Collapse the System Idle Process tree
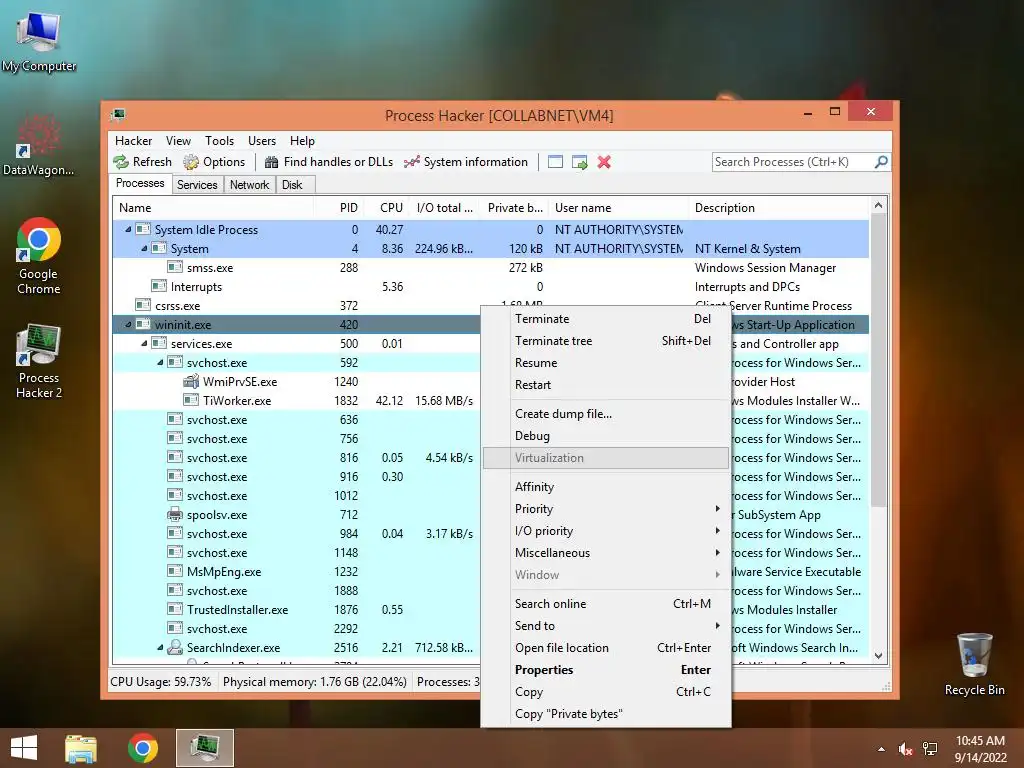 128,229
